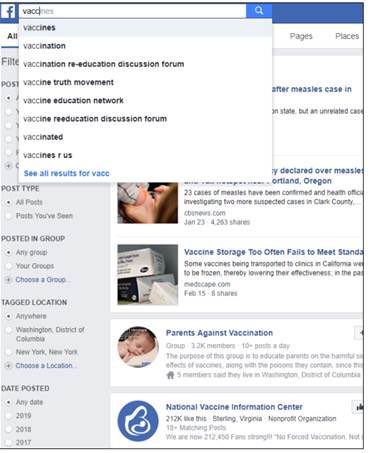Switch to the Pages tab
This screenshot has height=453, width=371.
(x=301, y=36)
